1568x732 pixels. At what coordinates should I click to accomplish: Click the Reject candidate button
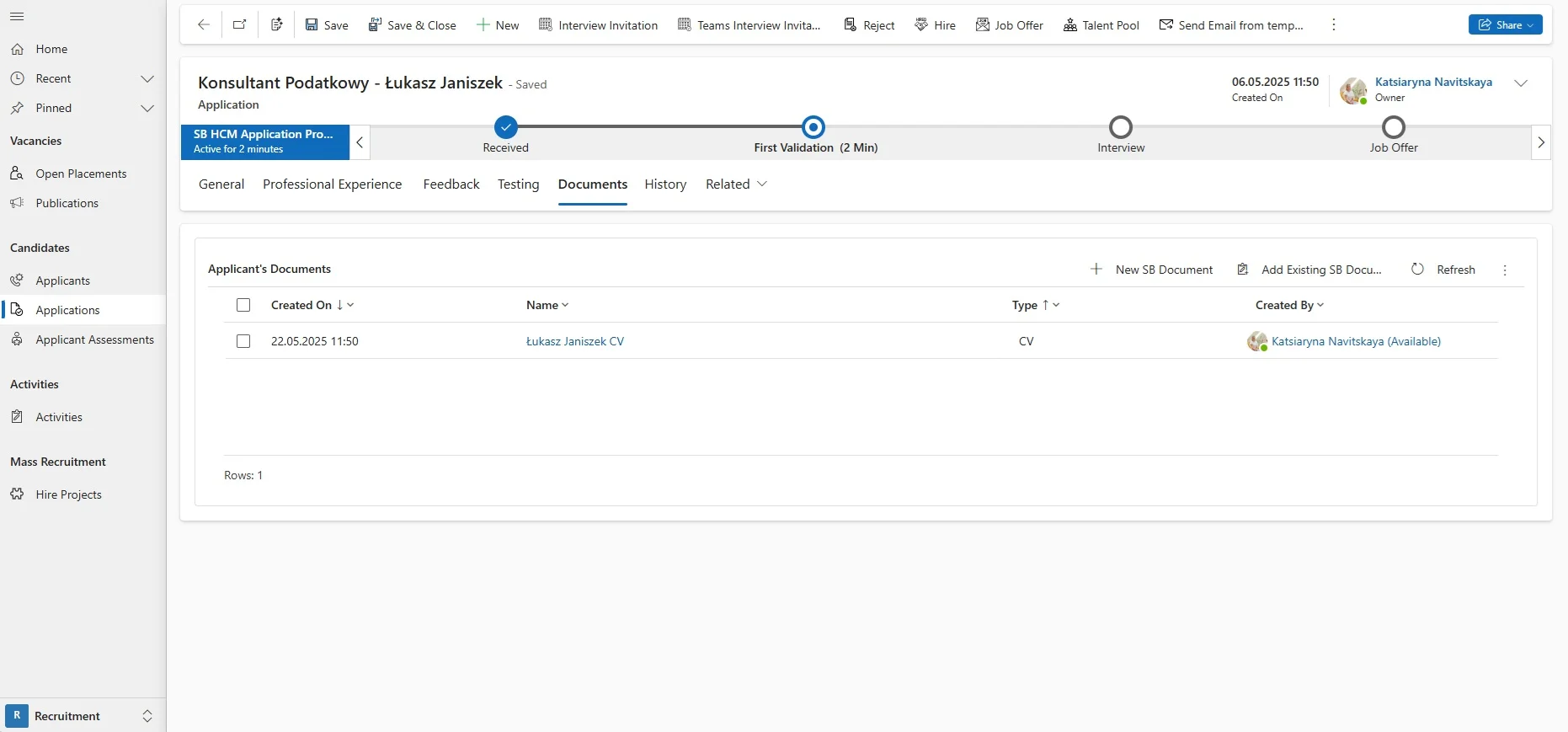(869, 25)
